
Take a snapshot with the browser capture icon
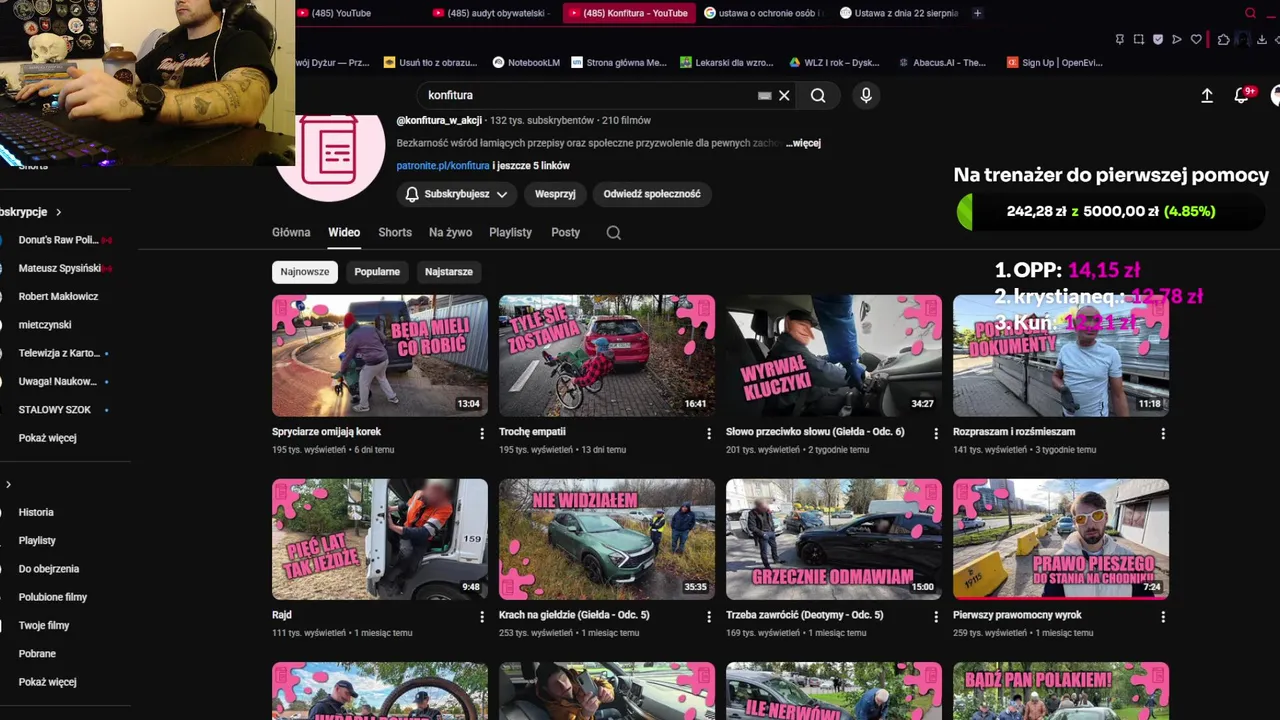[x=1138, y=40]
